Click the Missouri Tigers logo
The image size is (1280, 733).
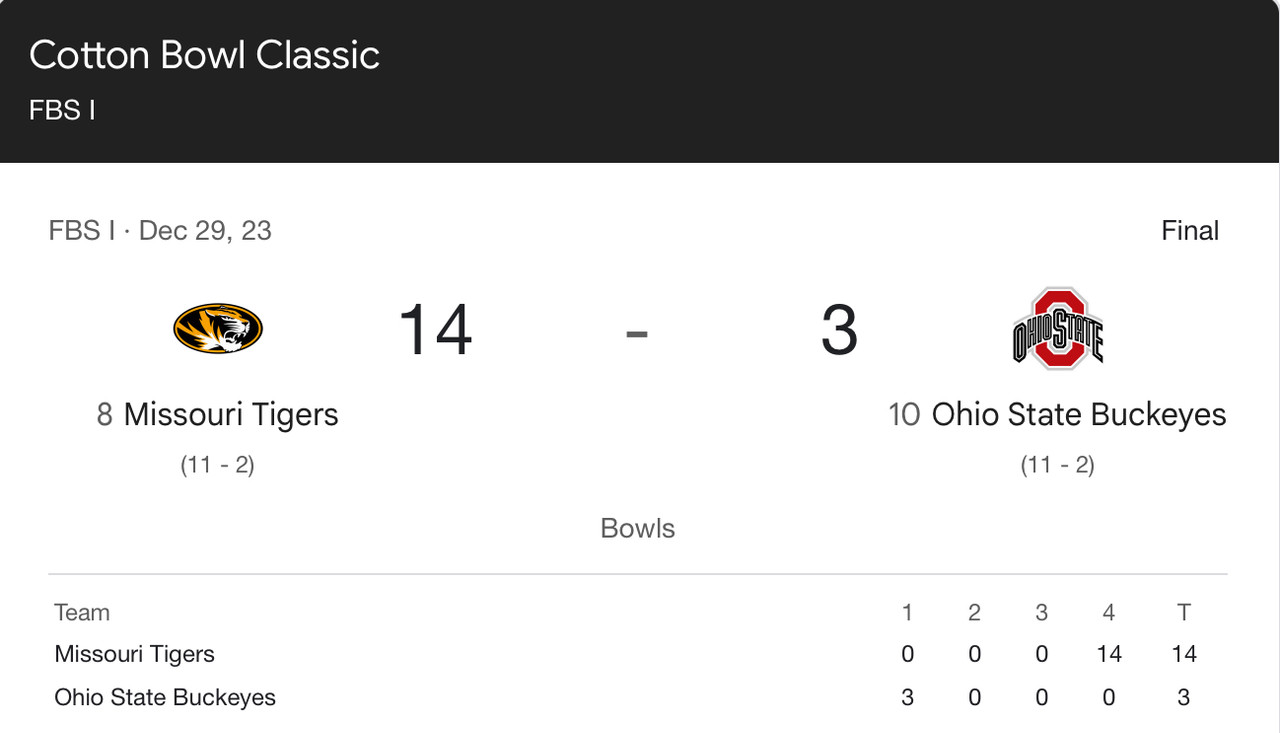pyautogui.click(x=218, y=330)
